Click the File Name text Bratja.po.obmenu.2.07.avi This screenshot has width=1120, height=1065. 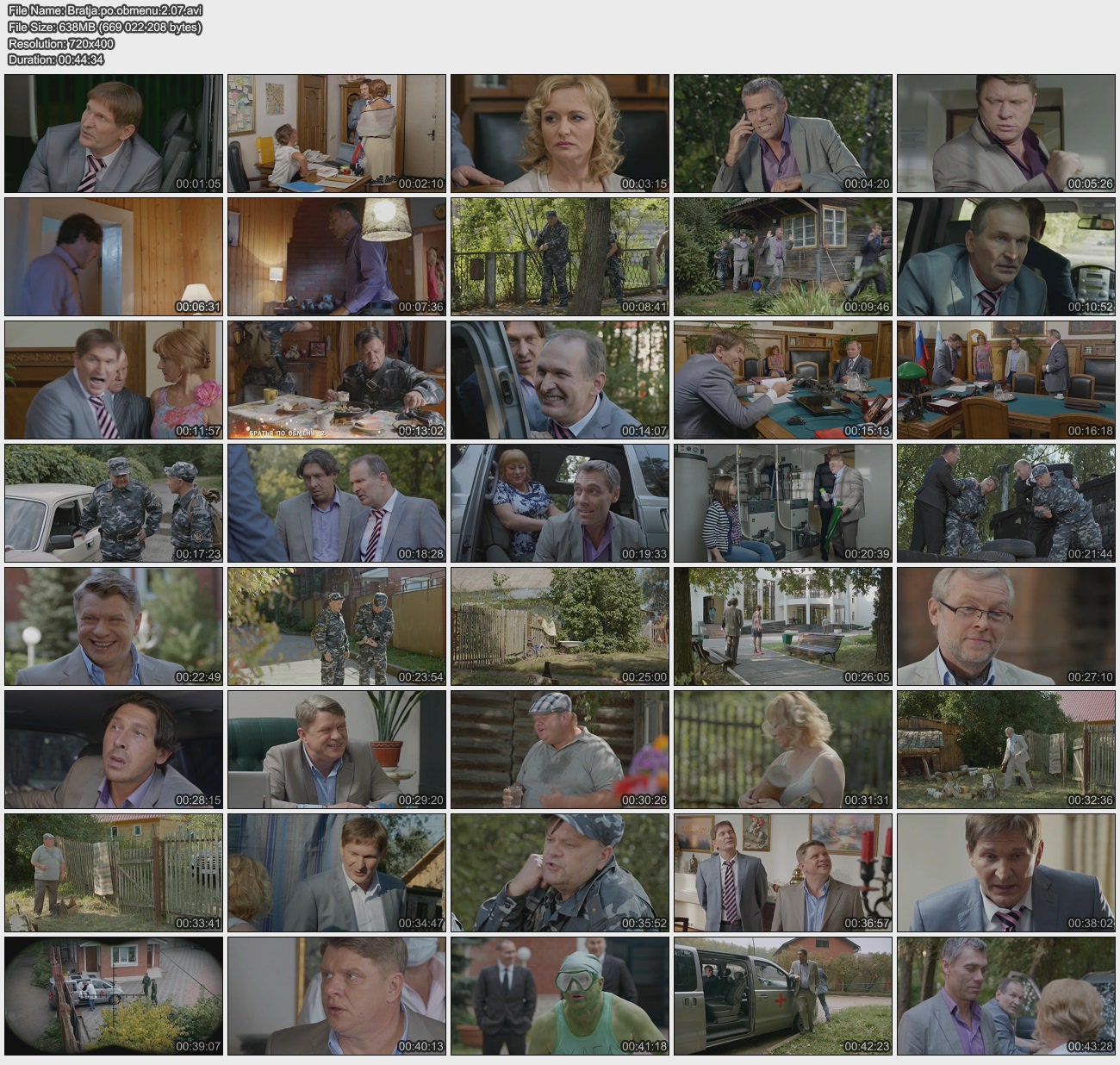(105, 11)
